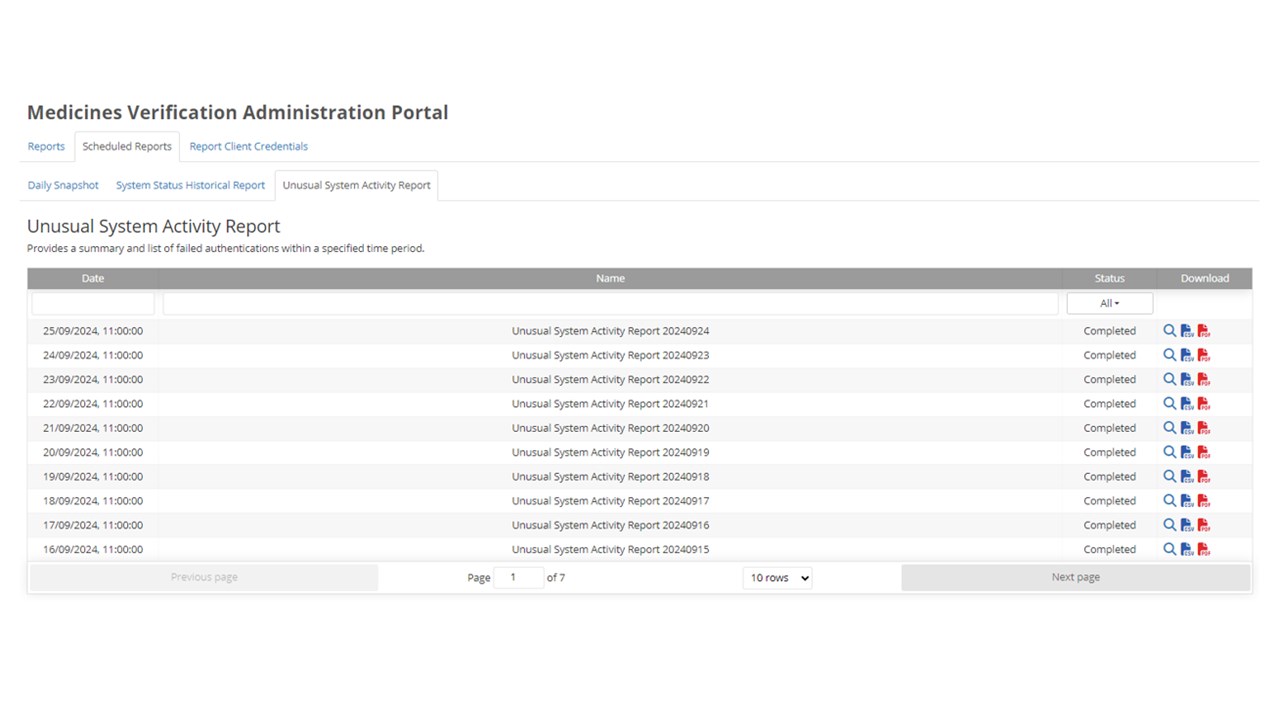Viewport: 1280px width, 720px height.
Task: Download PDF for report 20240917
Action: [x=1203, y=501]
